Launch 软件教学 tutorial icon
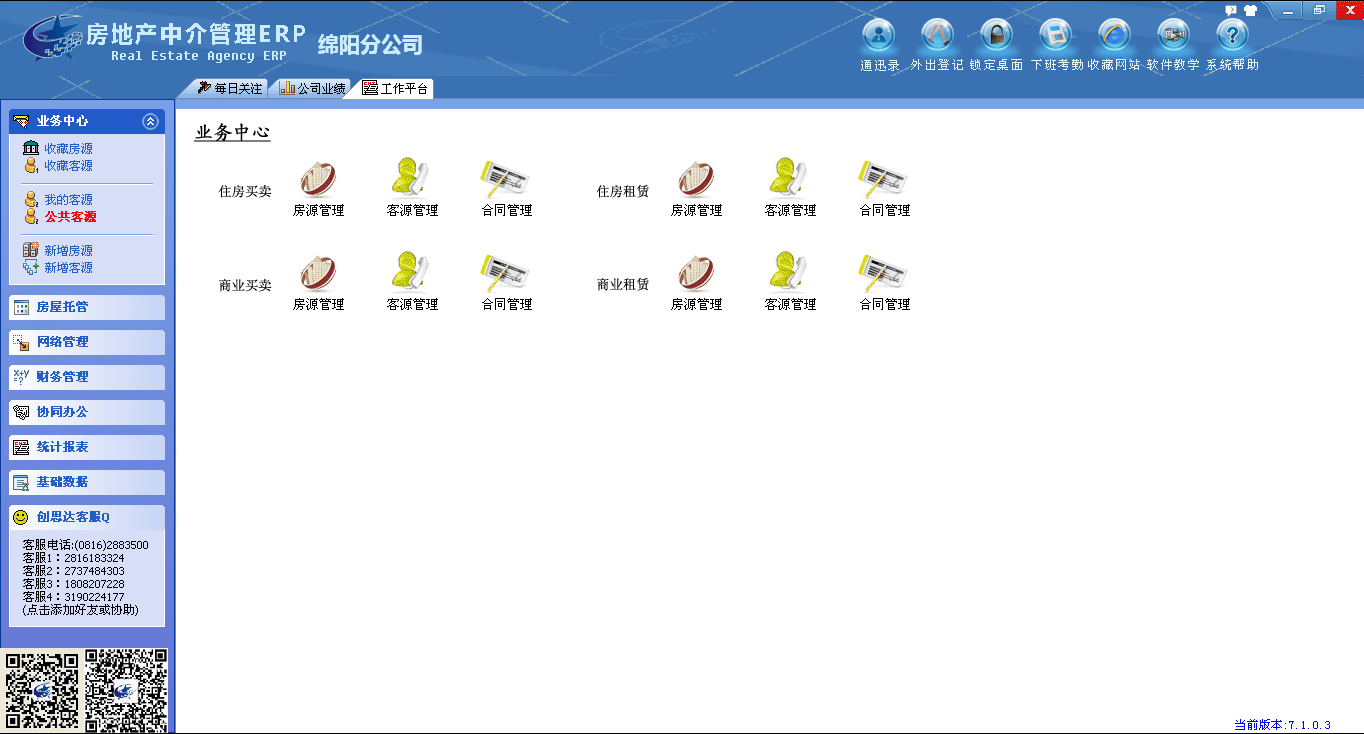 pyautogui.click(x=1173, y=37)
